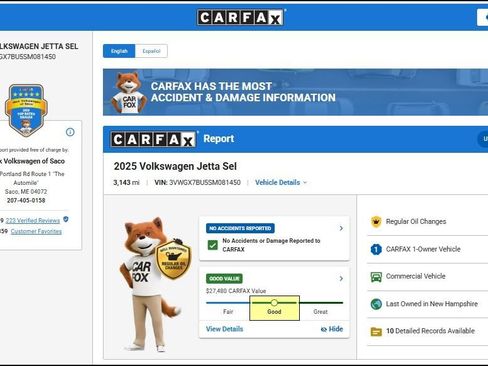Click the Great label on value scale
The image size is (488, 366).
pyautogui.click(x=320, y=312)
